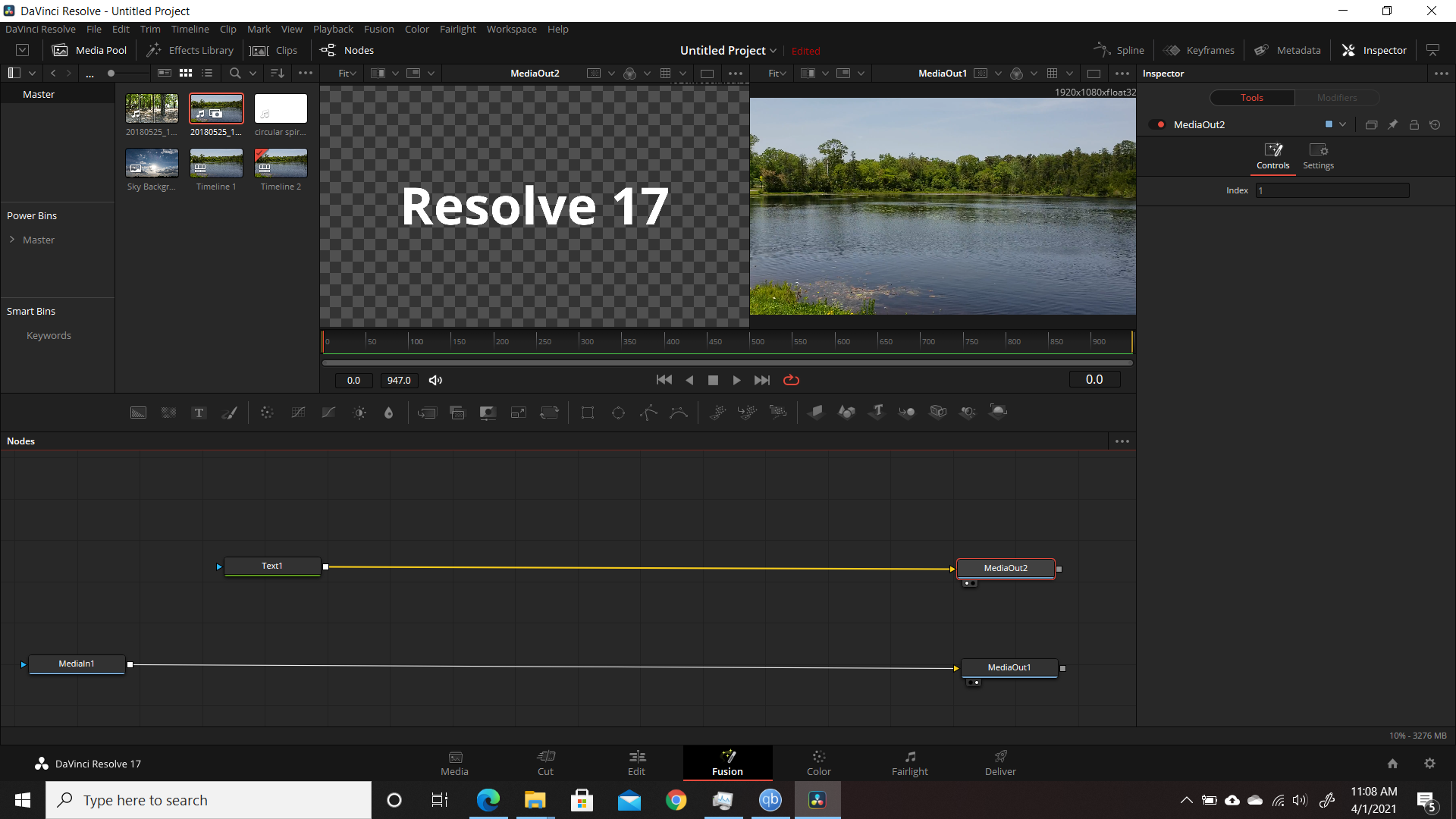
Task: Open the Fusion menu
Action: pyautogui.click(x=378, y=29)
